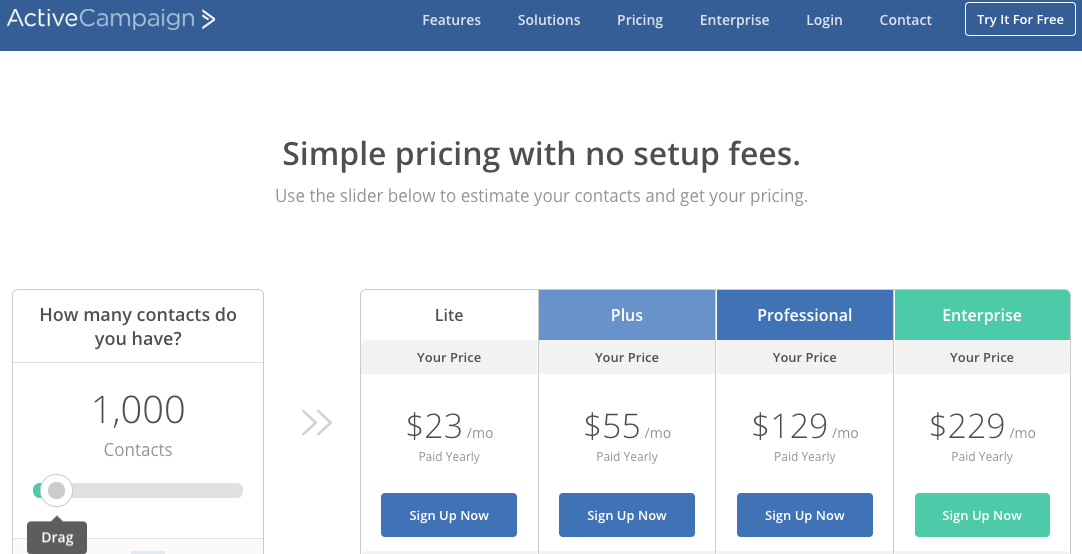Select the Plus plan header
This screenshot has width=1082, height=554.
point(627,315)
